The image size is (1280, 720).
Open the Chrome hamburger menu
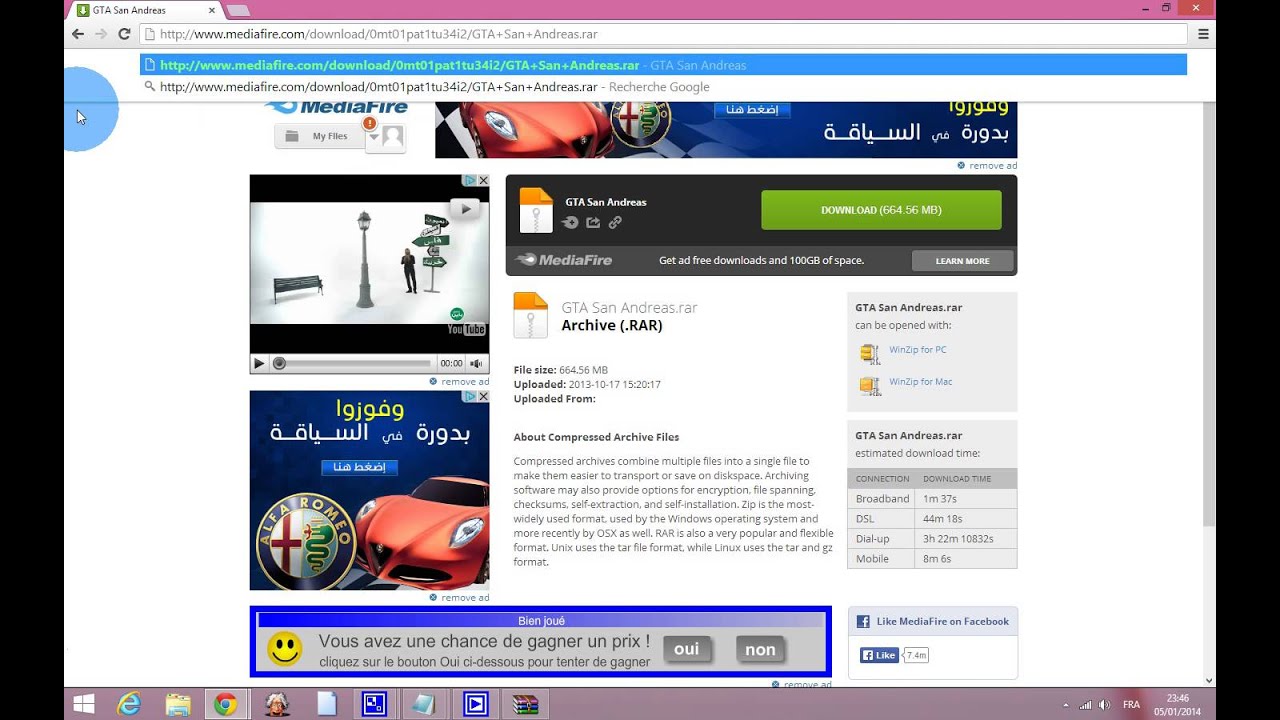click(1203, 34)
